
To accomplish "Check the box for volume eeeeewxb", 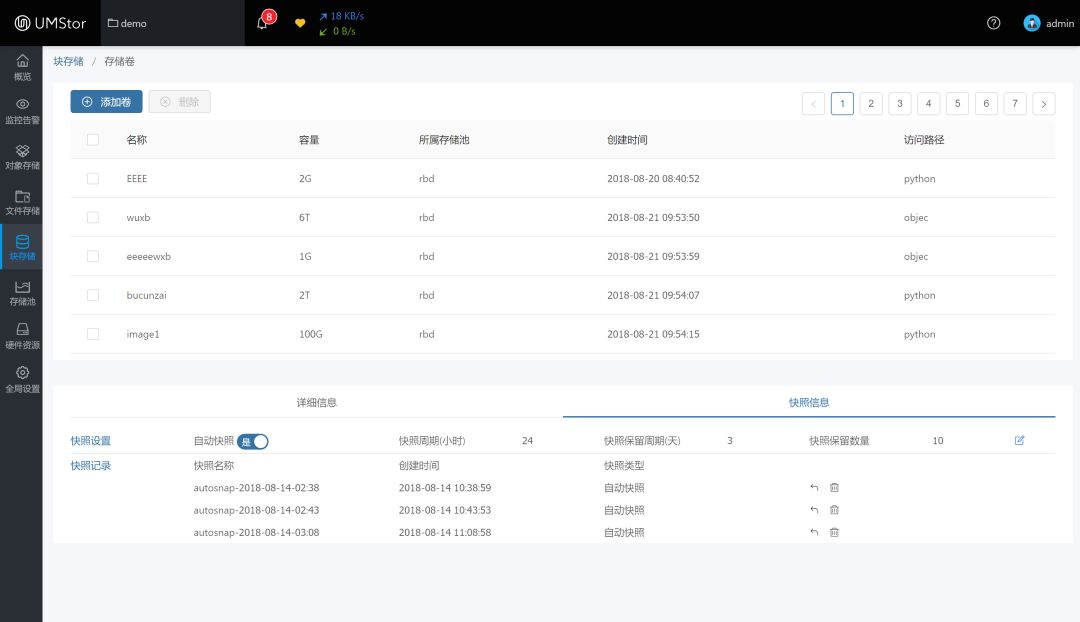I will 93,256.
